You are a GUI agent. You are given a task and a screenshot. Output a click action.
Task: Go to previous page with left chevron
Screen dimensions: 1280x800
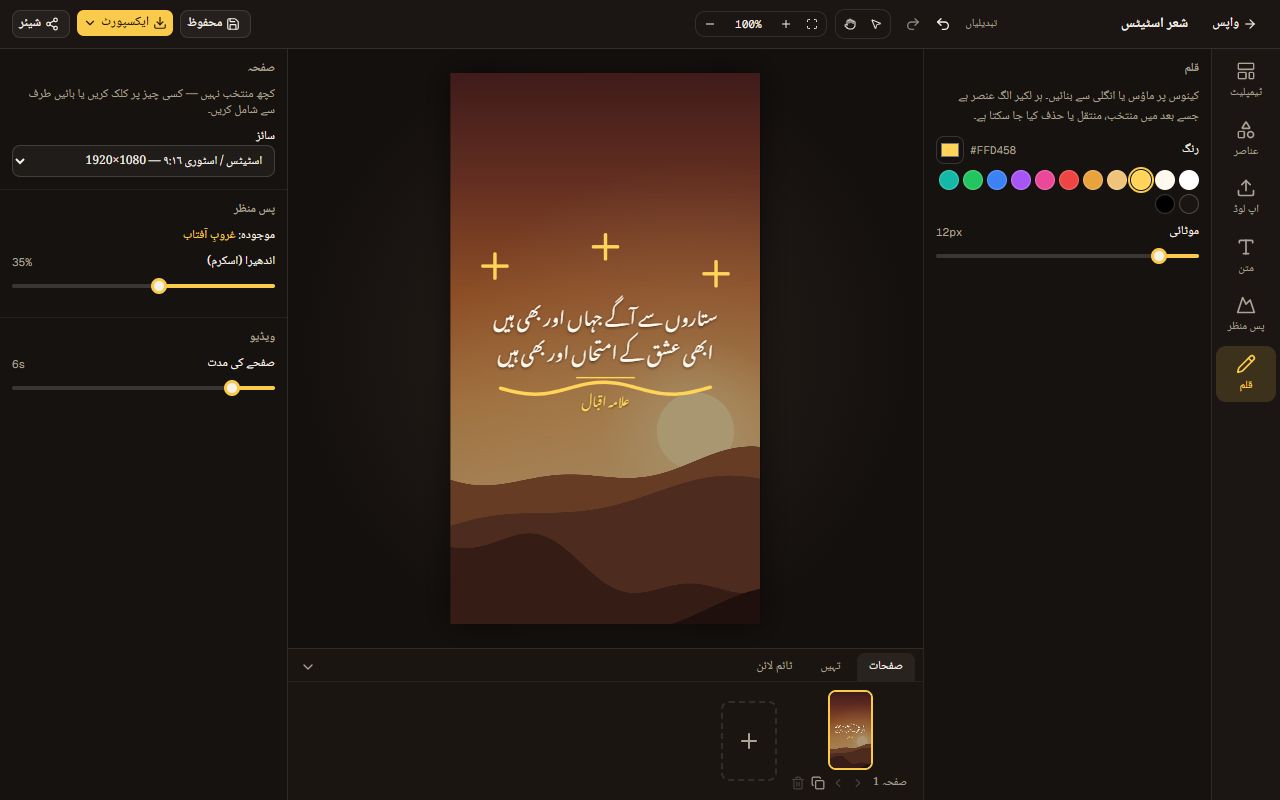[838, 783]
